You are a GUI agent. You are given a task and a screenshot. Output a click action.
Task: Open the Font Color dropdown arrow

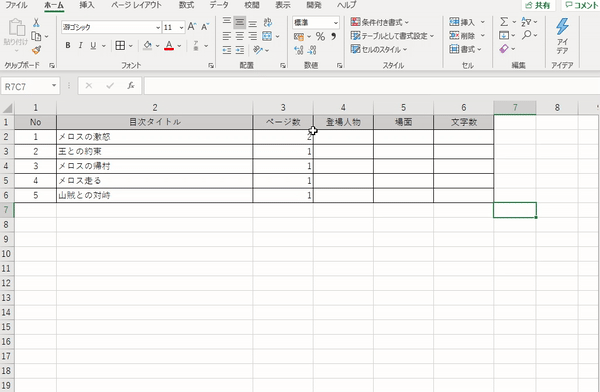point(179,46)
